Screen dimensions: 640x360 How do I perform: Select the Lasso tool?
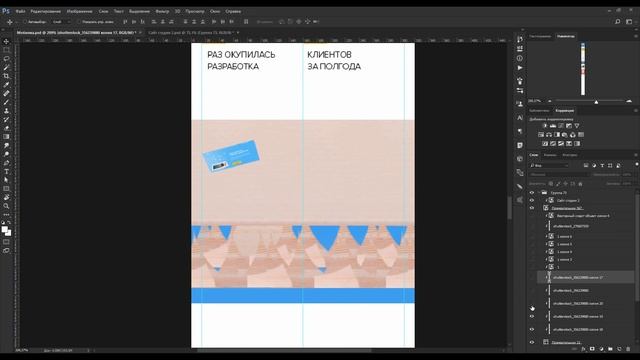[x=6, y=59]
